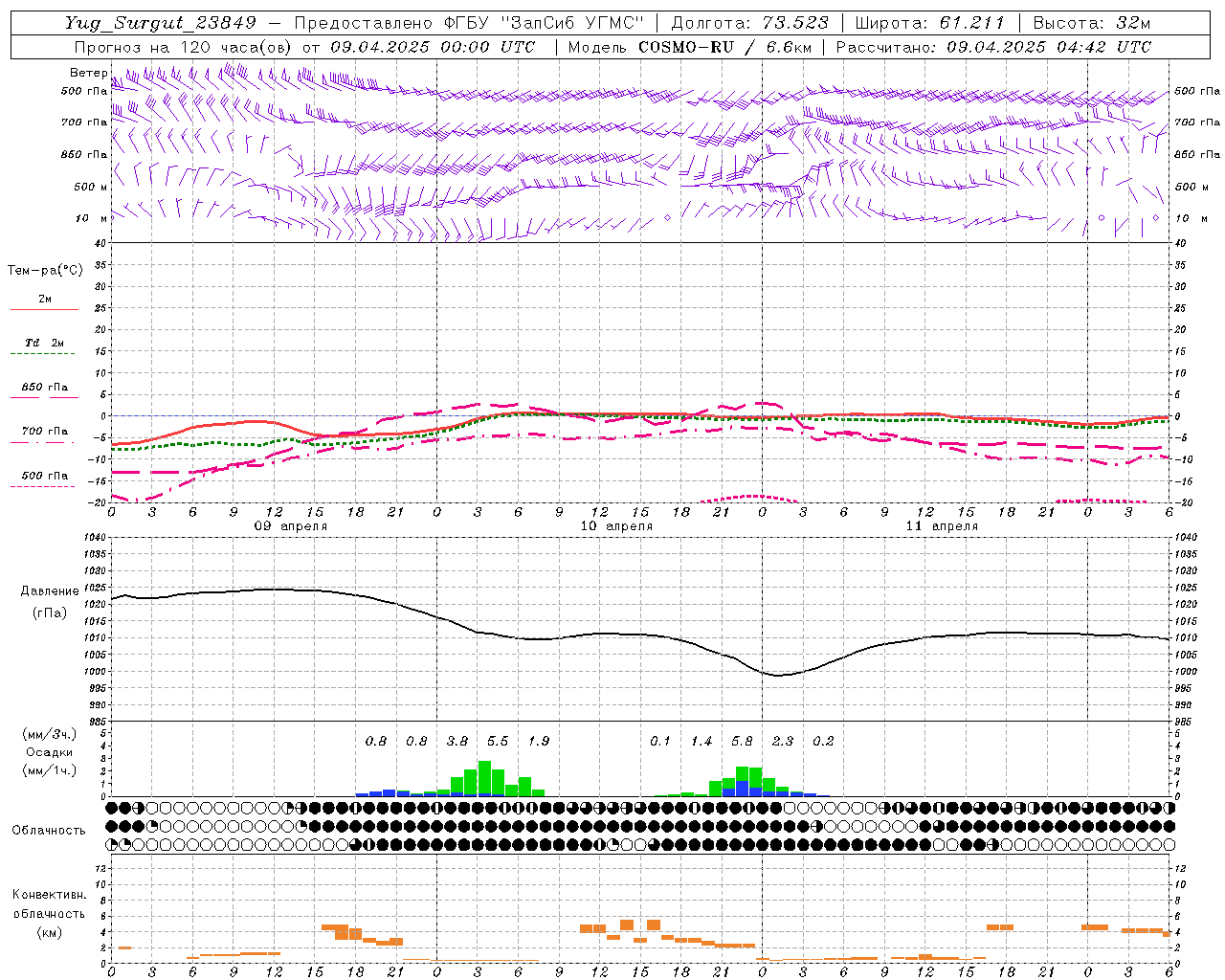Viewport: 1225px width, 980px height.
Task: Click the Долгота: 73.523 value
Action: (x=750, y=23)
